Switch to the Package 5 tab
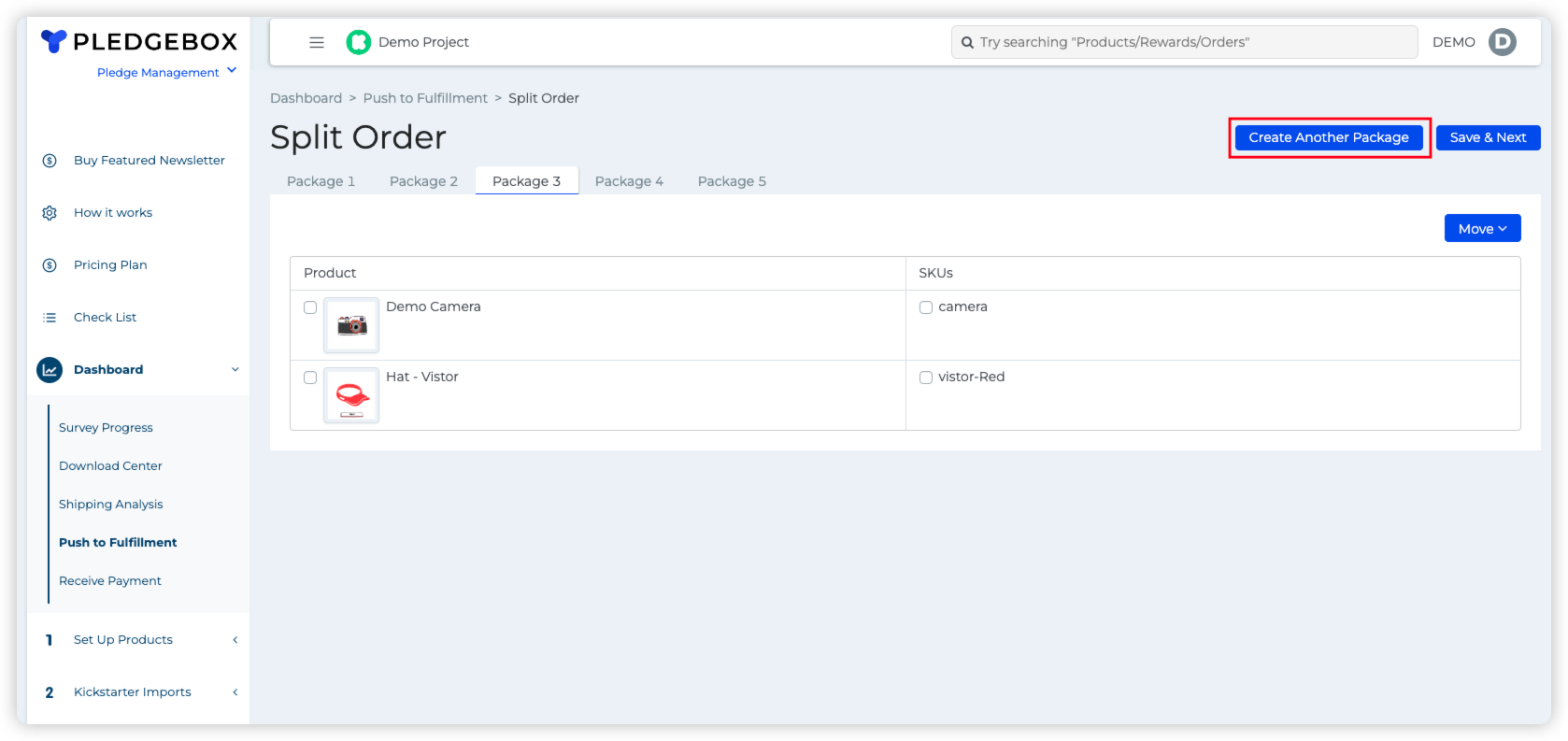The image size is (1568, 741). [x=733, y=181]
